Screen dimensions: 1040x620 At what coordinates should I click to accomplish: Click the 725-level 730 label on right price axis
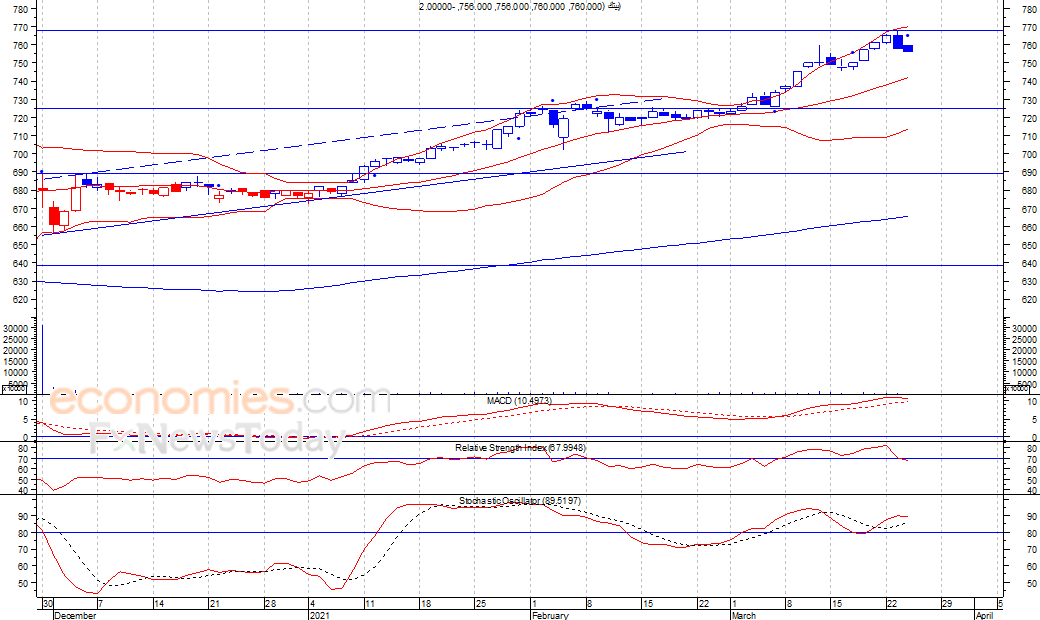pyautogui.click(x=1029, y=100)
